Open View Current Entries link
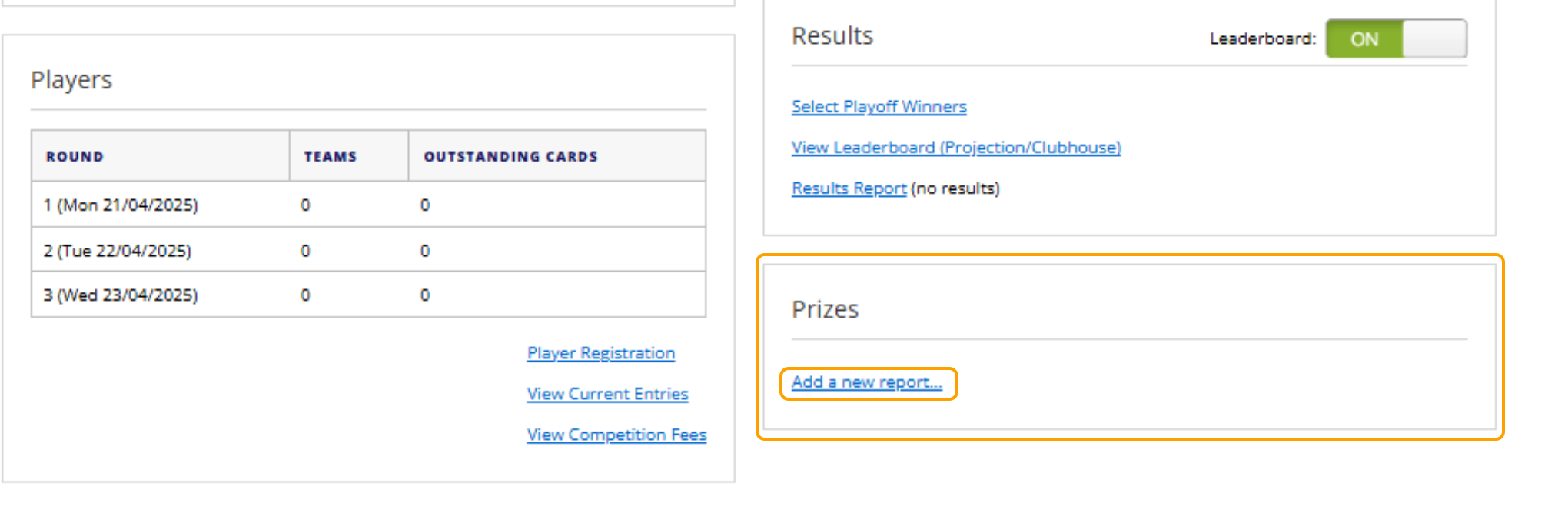Image resolution: width=1568 pixels, height=510 pixels. point(607,394)
